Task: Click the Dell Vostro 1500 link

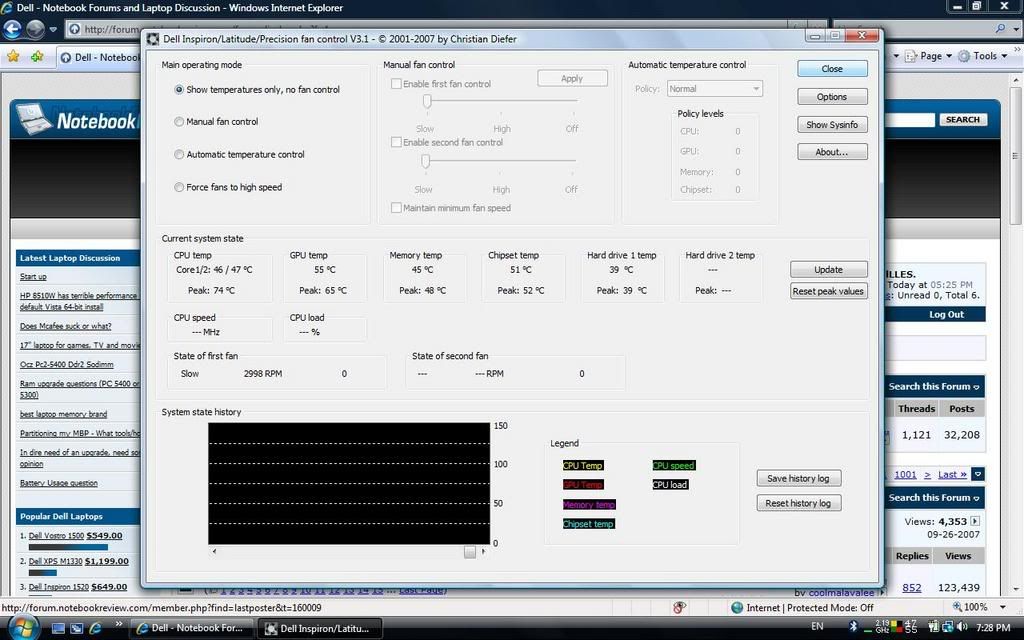Action: 56,536
